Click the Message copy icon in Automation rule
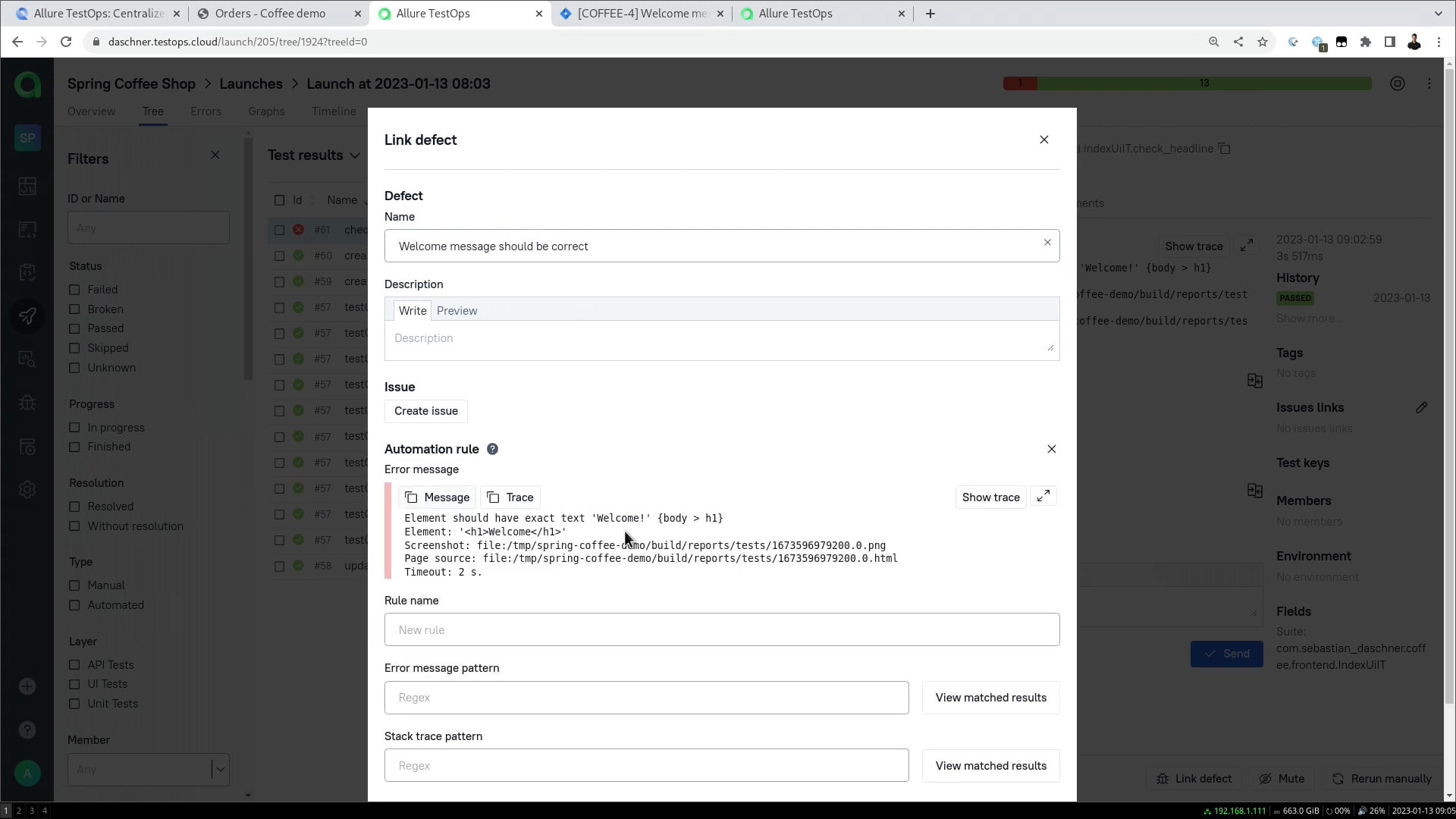The width and height of the screenshot is (1456, 819). click(412, 497)
